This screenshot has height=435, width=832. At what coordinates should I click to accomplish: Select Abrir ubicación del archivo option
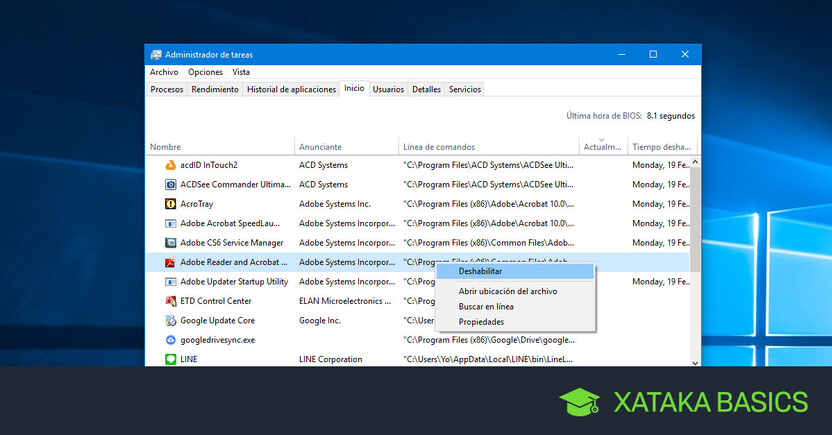(507, 291)
